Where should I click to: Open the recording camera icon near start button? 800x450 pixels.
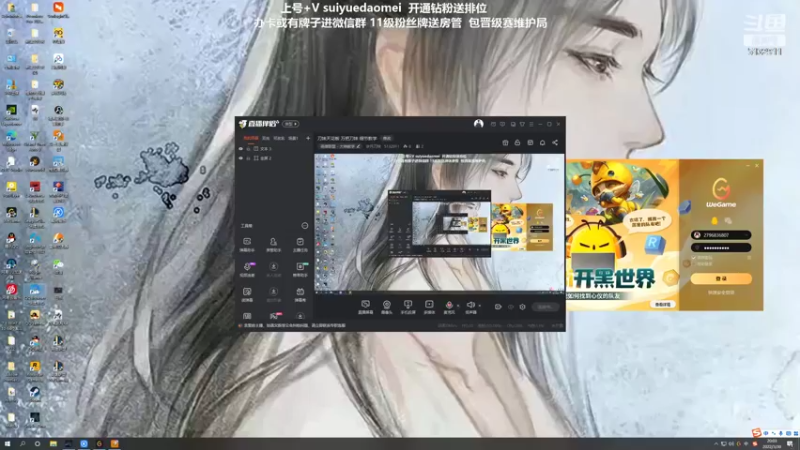coord(498,307)
